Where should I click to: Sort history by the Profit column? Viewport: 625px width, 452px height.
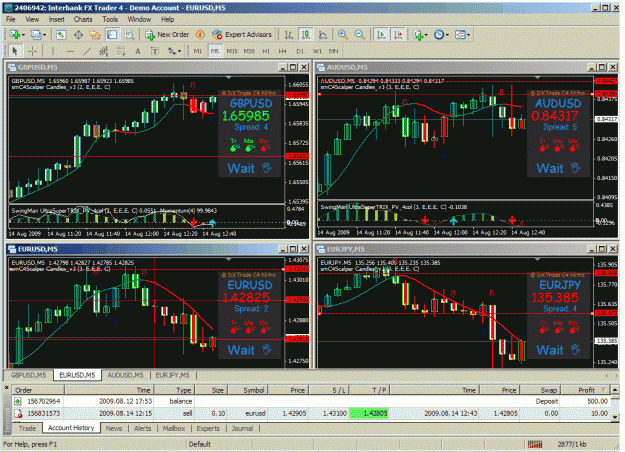coord(586,390)
